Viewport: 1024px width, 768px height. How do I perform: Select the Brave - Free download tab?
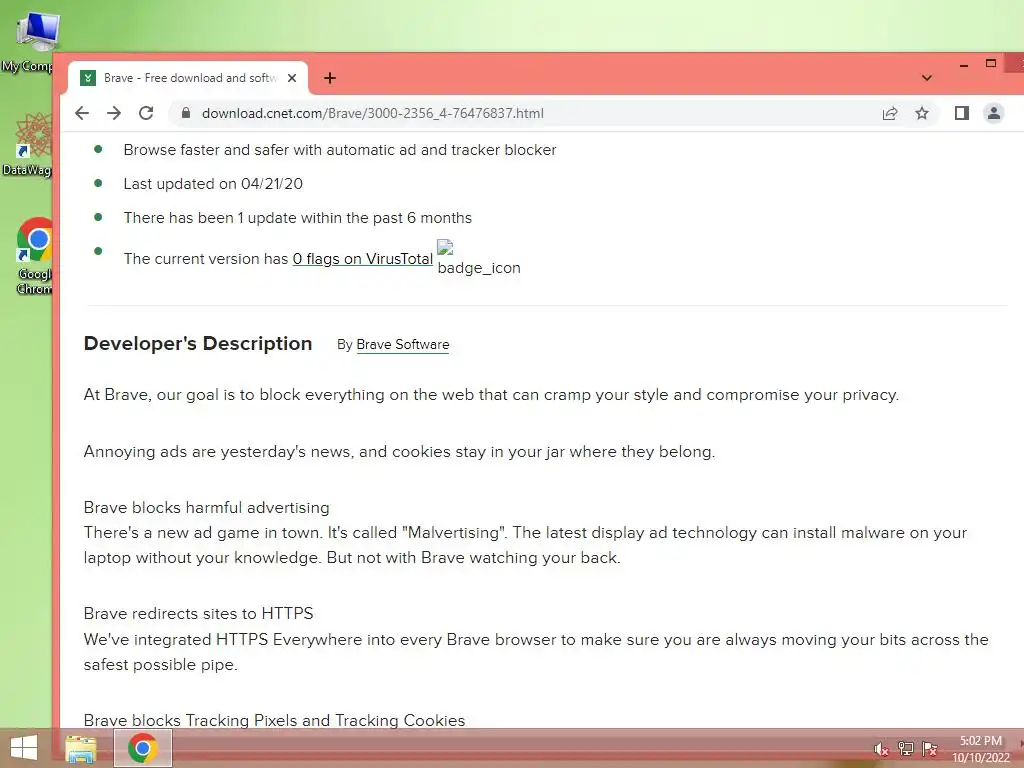point(188,78)
